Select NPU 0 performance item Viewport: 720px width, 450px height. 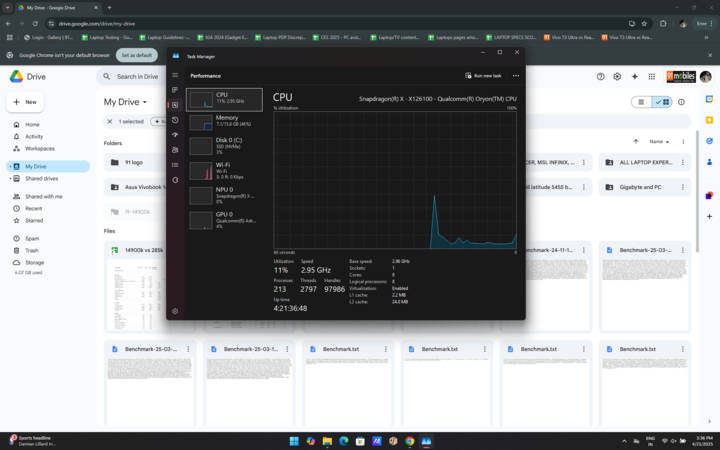(x=225, y=195)
